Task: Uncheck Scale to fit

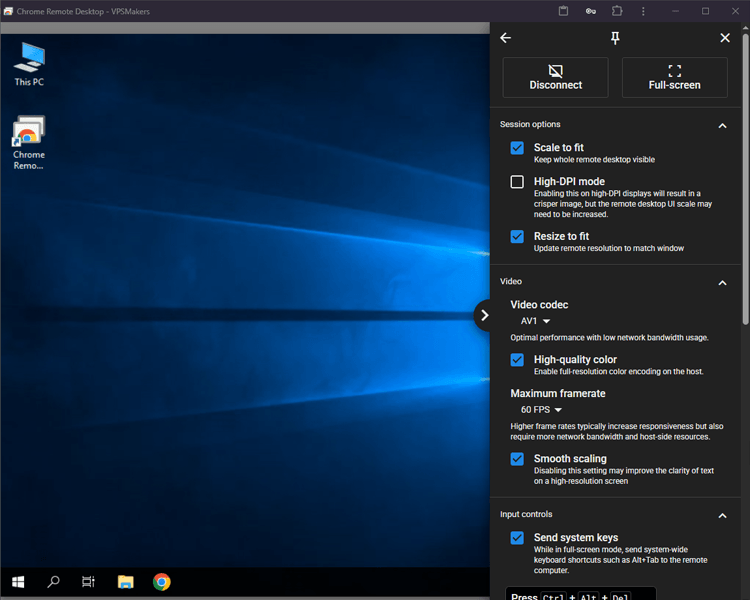Action: tap(517, 148)
